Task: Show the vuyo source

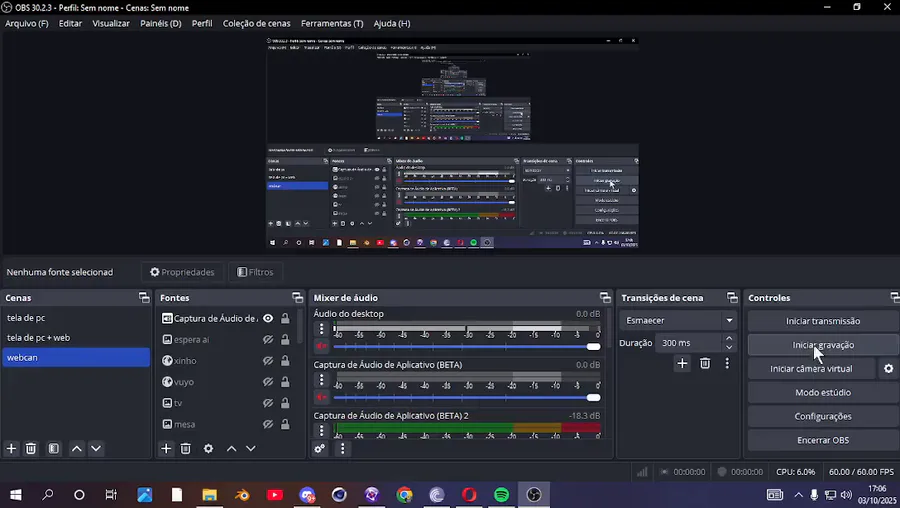Action: click(268, 382)
